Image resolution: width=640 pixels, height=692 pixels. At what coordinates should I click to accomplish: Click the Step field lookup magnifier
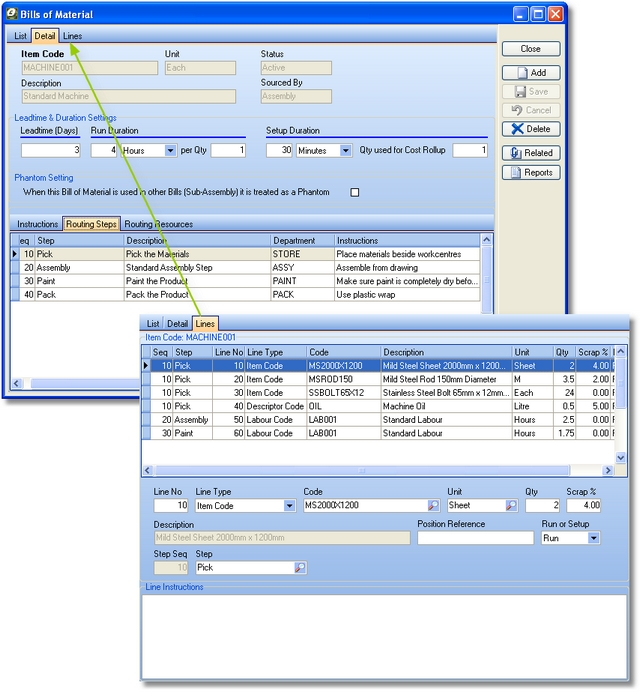click(x=300, y=568)
